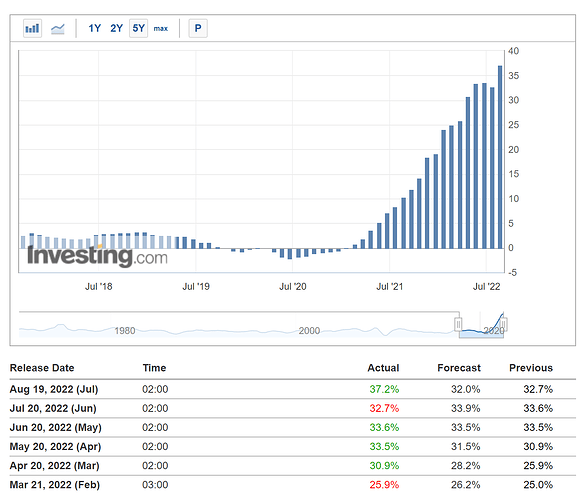Open the Jul 20, 2022 (Jun) release row
Viewport: 579px width, 500px height.
coord(292,408)
